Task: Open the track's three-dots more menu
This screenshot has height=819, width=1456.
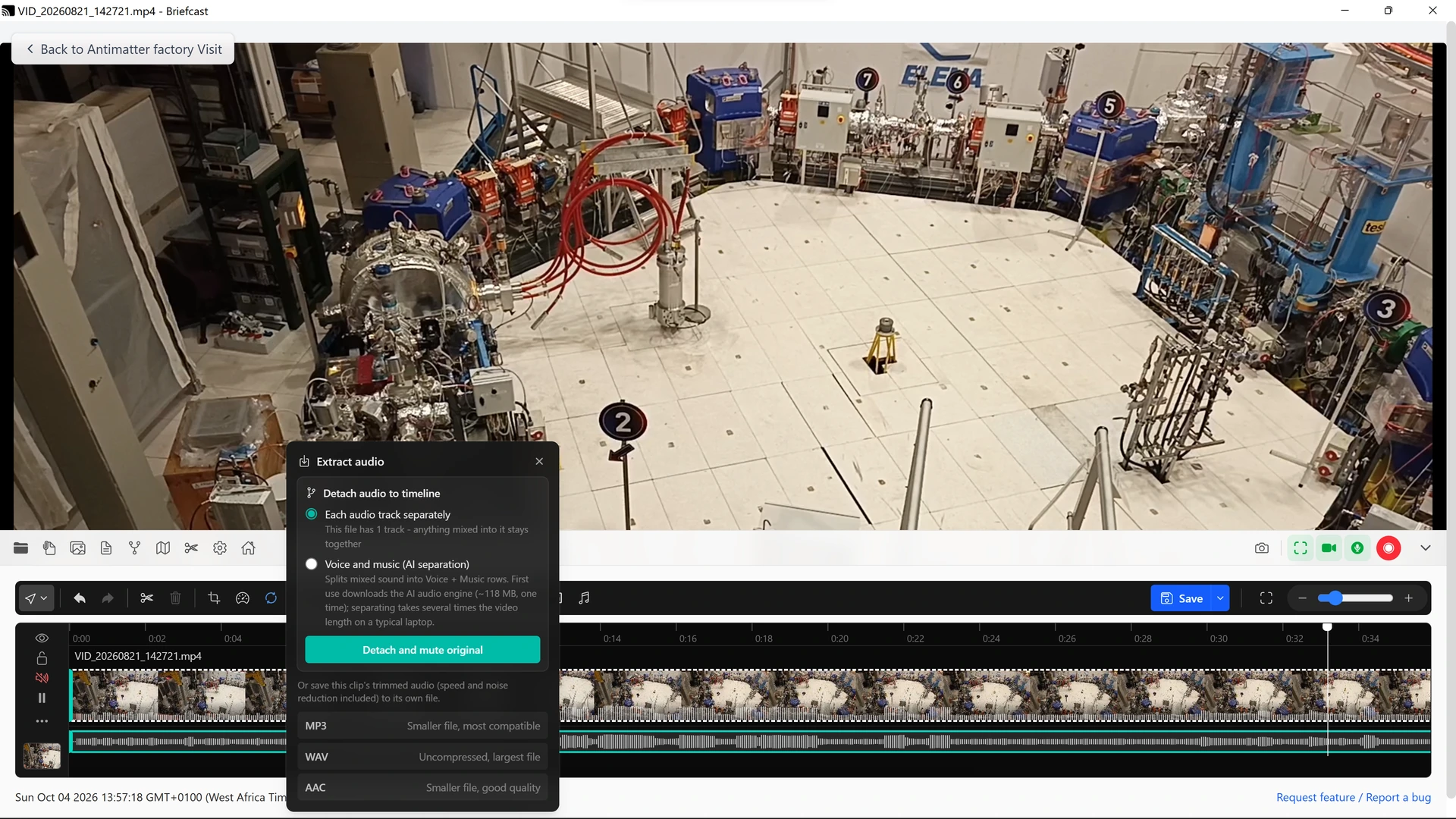Action: pos(42,720)
